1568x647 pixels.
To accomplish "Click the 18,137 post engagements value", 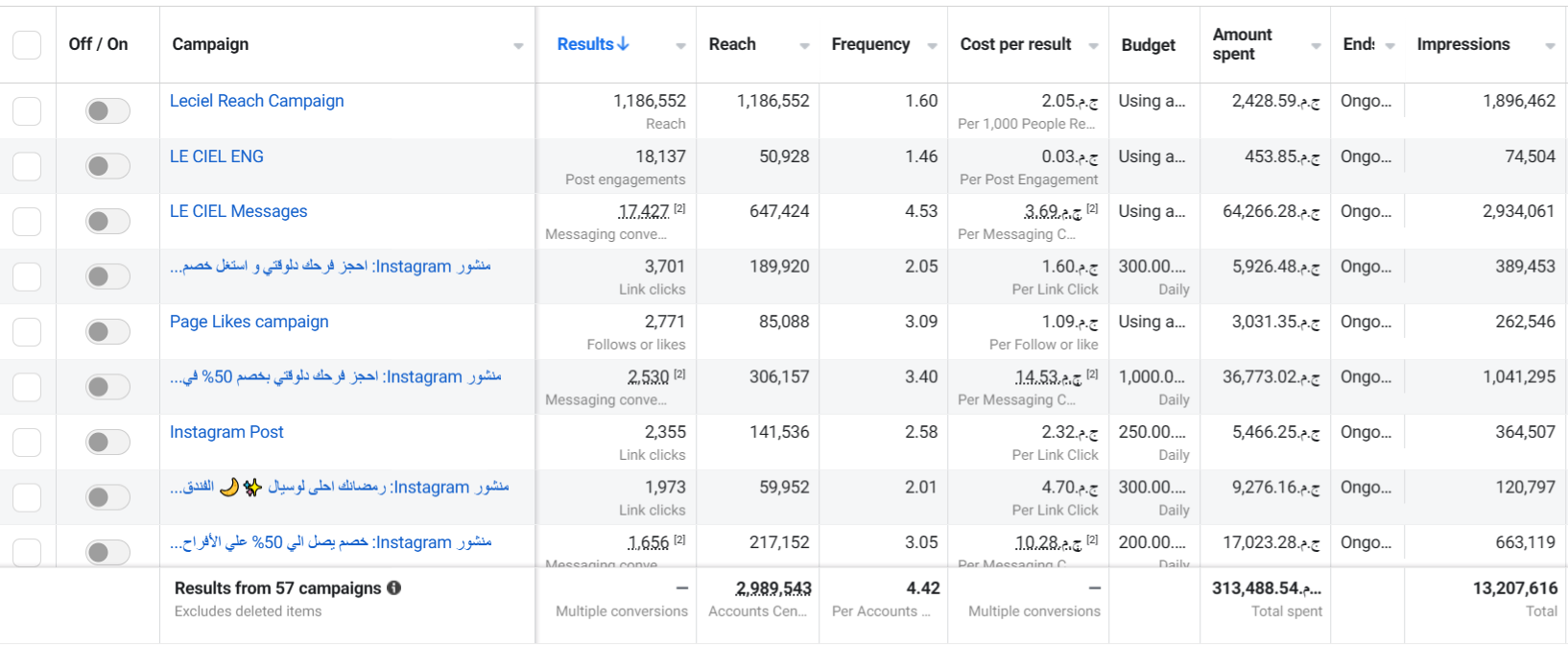I will pyautogui.click(x=660, y=156).
